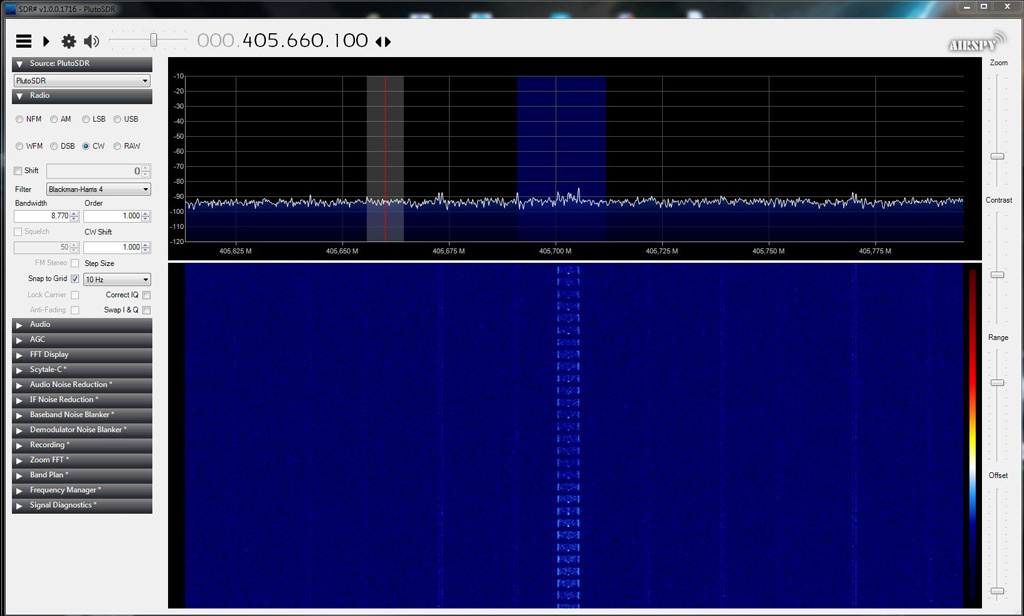This screenshot has width=1024, height=616.
Task: Expand the Zoom FFT panel
Action: pos(82,460)
